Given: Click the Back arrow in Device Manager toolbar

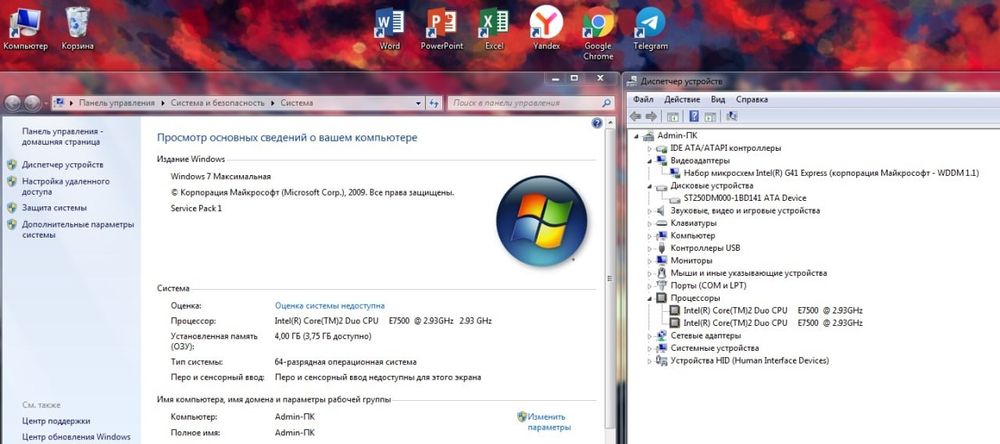Looking at the screenshot, I should (x=635, y=116).
